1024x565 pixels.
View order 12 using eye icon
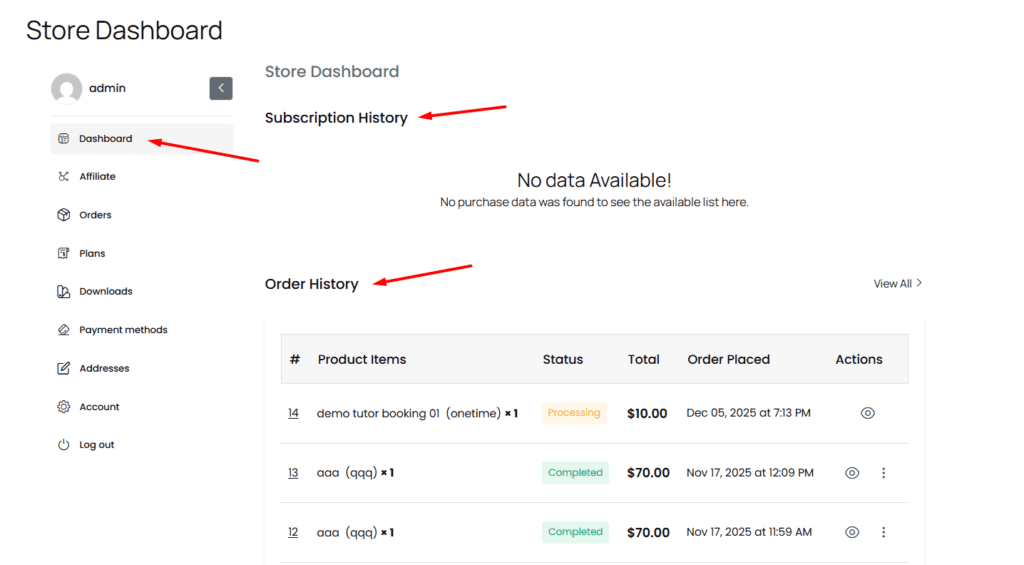852,533
